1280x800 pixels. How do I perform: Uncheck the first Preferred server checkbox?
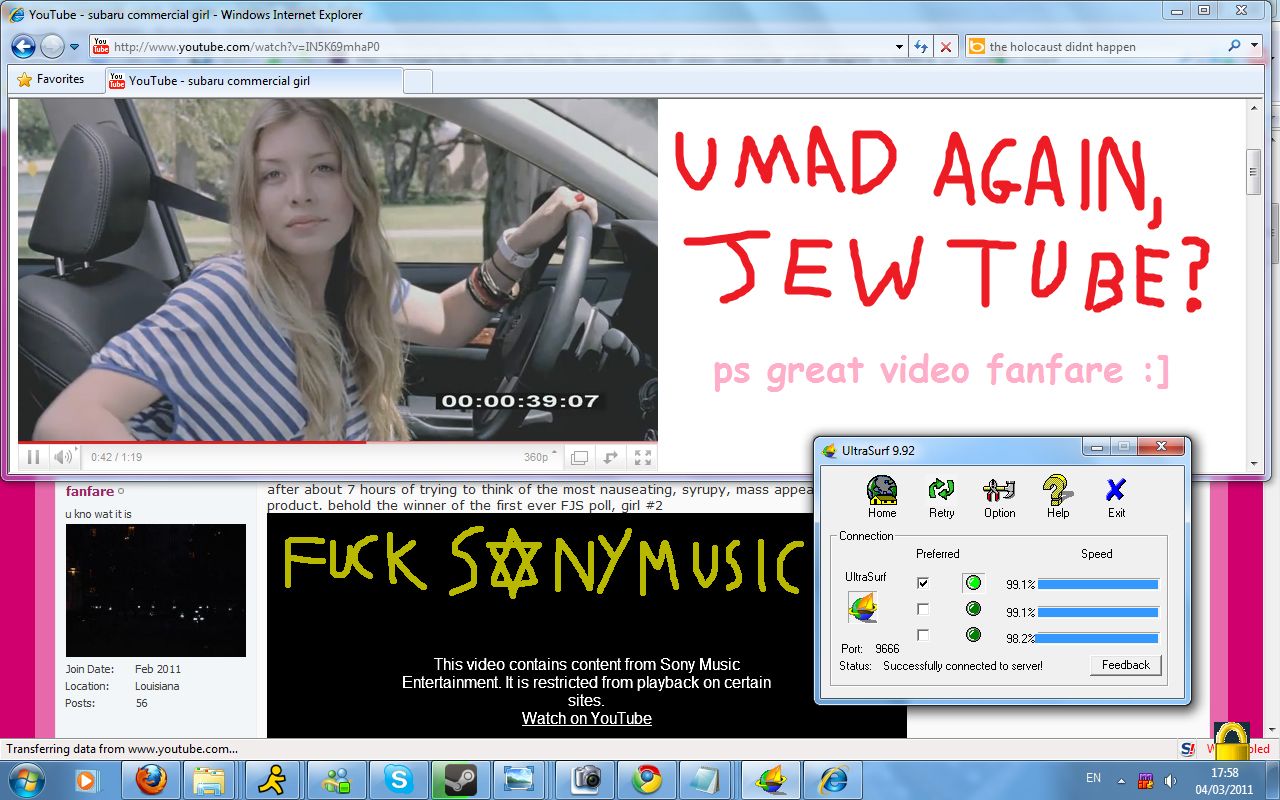point(923,583)
